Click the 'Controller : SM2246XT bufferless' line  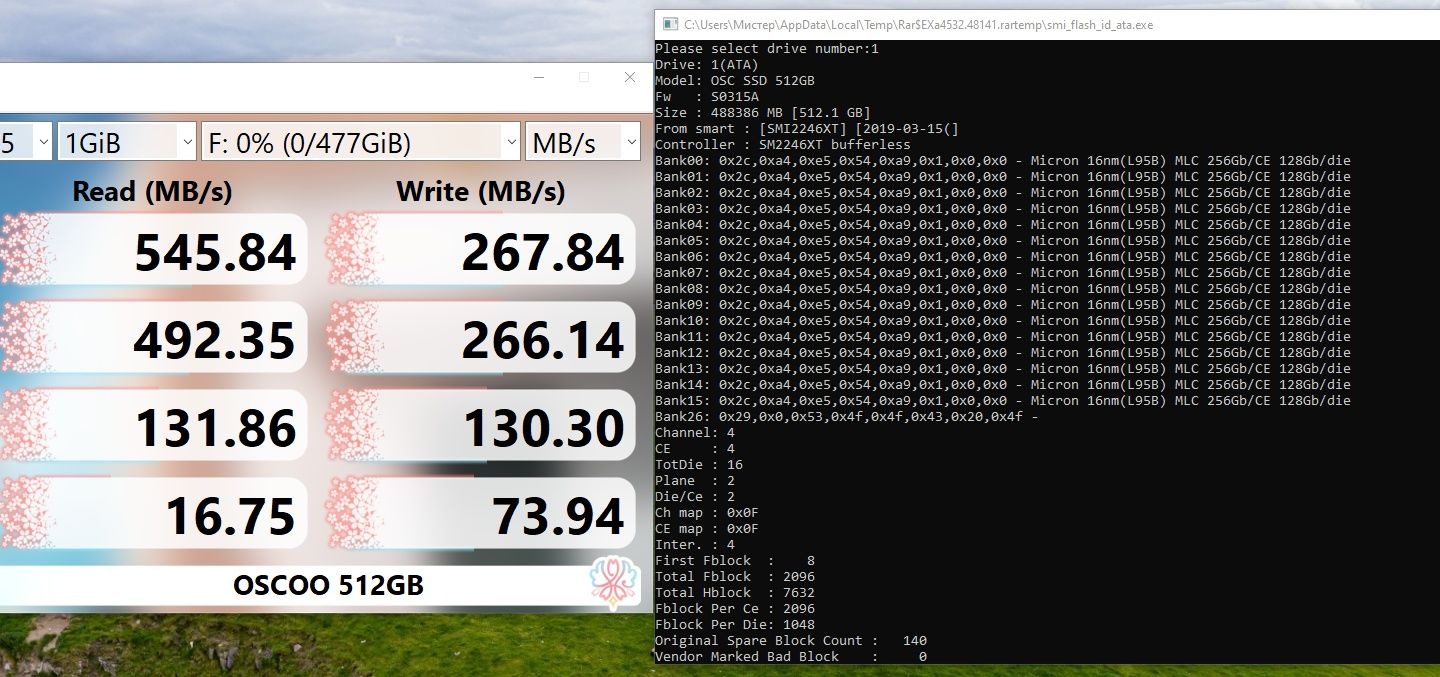pyautogui.click(x=783, y=144)
